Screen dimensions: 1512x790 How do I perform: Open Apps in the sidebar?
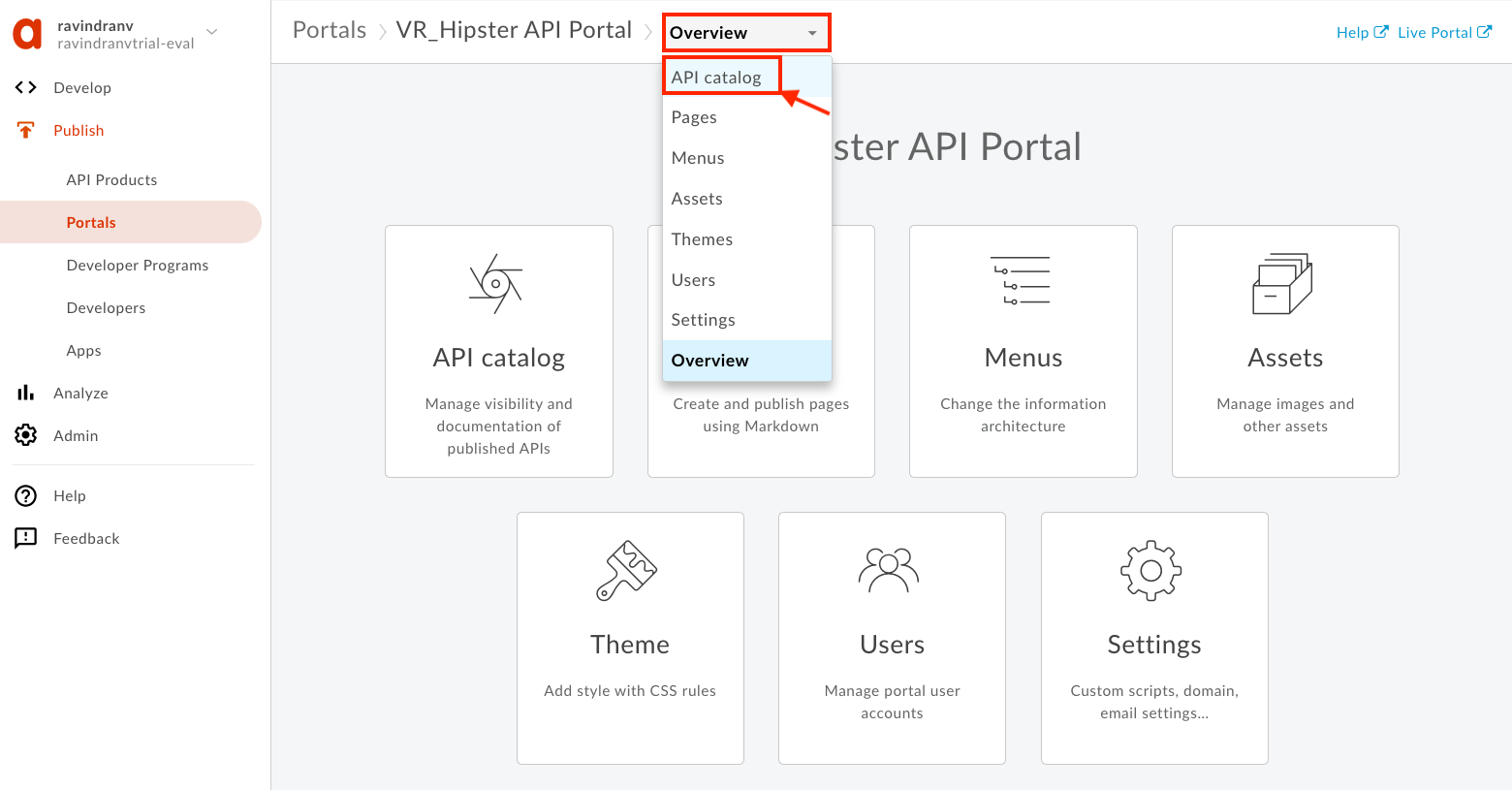pyautogui.click(x=83, y=350)
